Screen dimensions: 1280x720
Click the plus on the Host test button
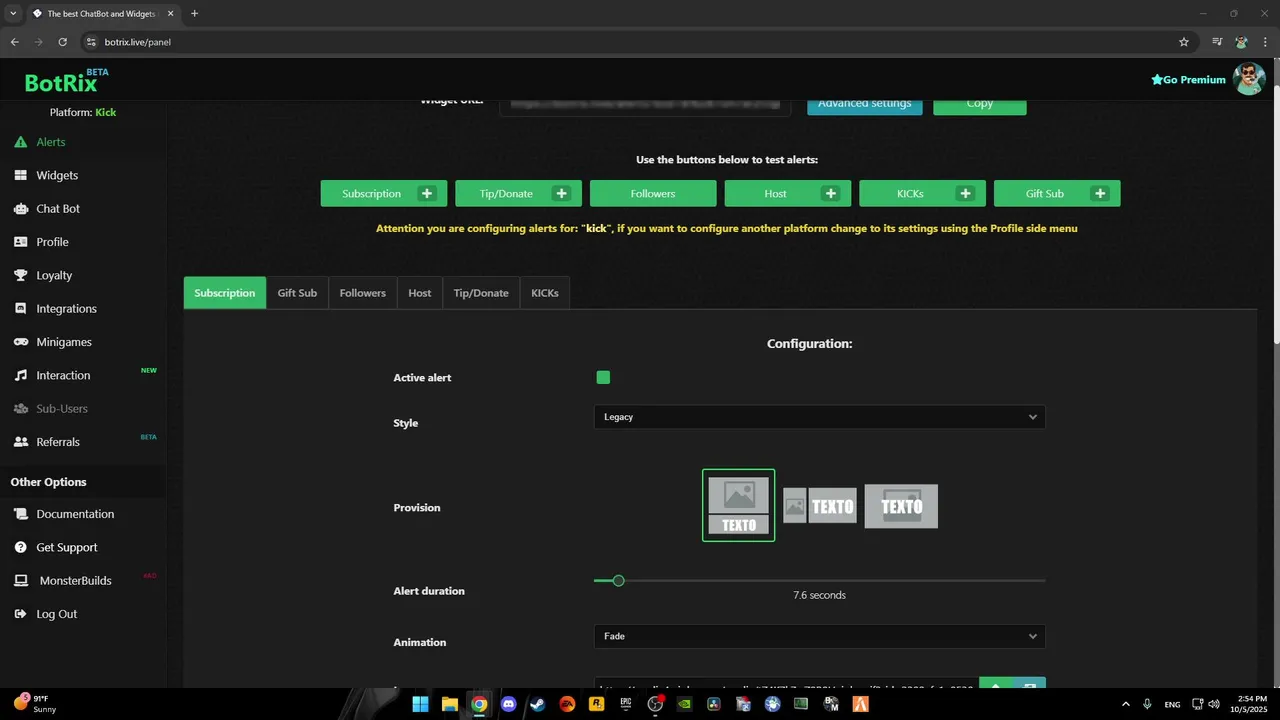click(x=831, y=193)
